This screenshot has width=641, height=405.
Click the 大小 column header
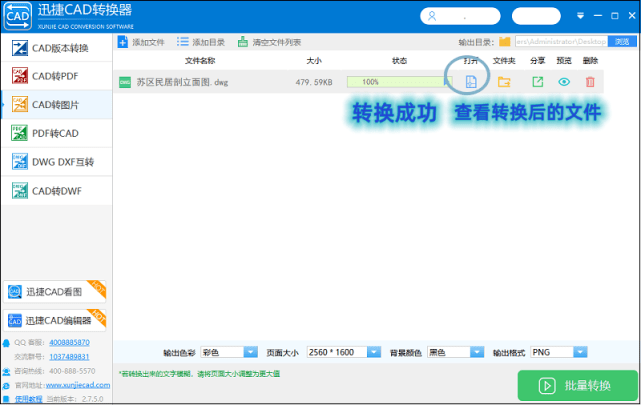[314, 60]
